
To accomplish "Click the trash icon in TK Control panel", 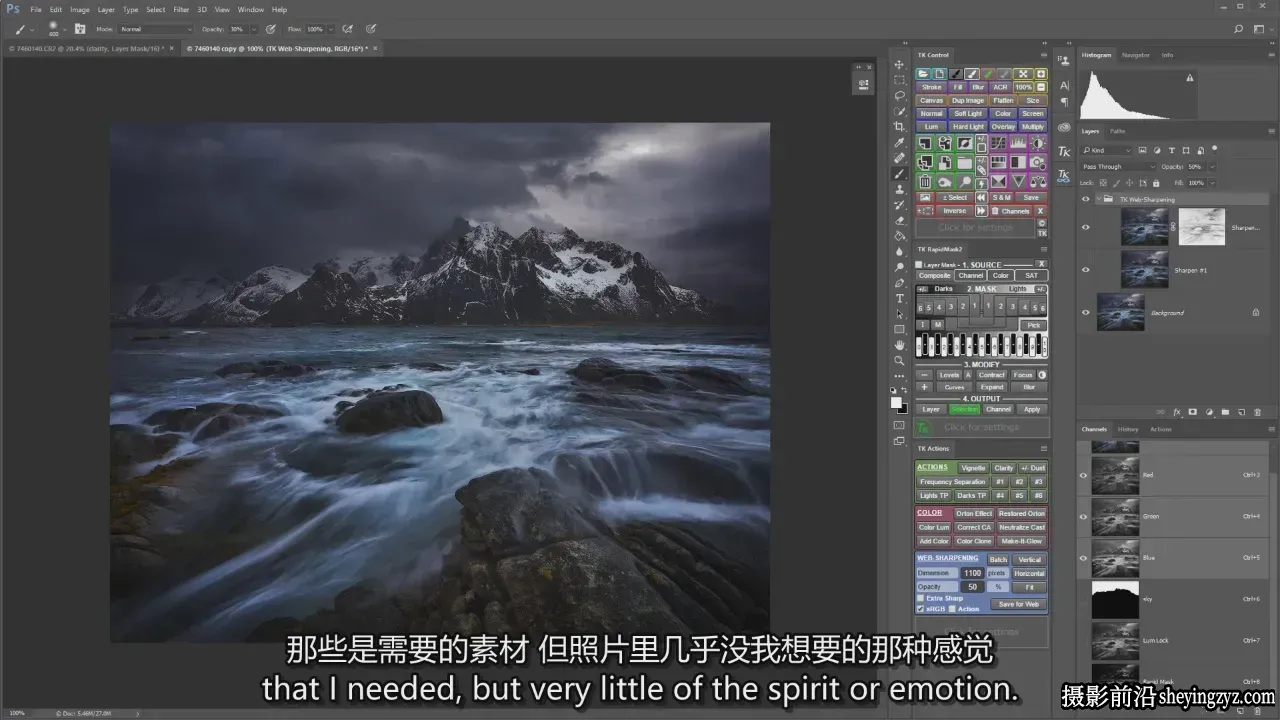I will click(x=925, y=182).
